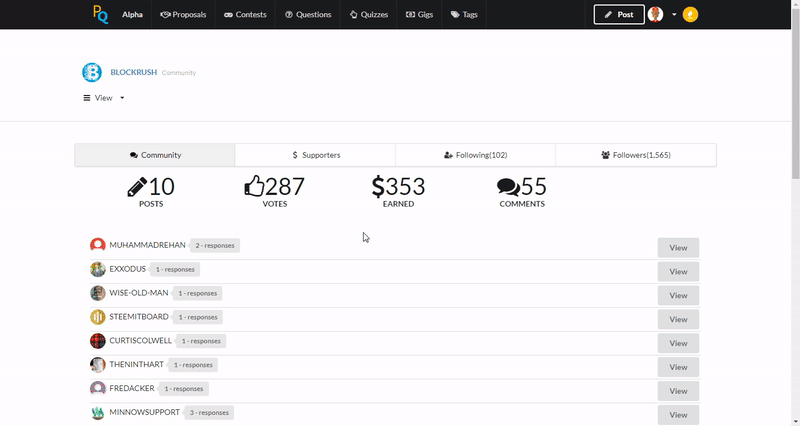Open the MINNOWSUPPORT user name
The width and height of the screenshot is (800, 426).
(x=145, y=412)
